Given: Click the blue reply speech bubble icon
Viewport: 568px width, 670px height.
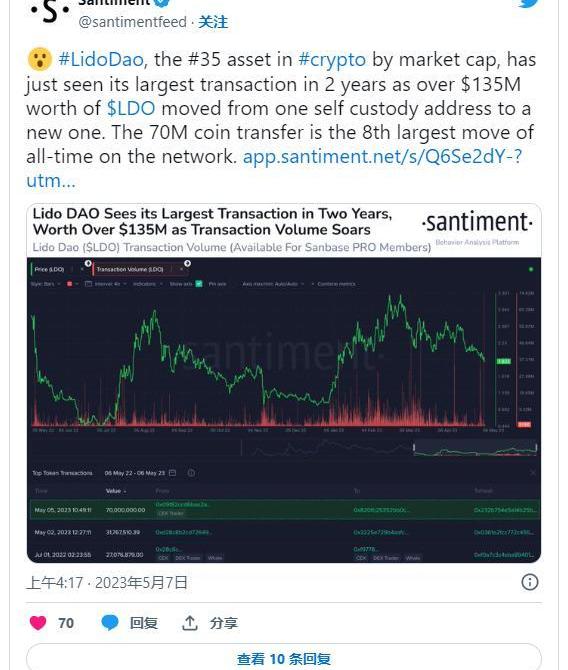Looking at the screenshot, I should click(110, 623).
